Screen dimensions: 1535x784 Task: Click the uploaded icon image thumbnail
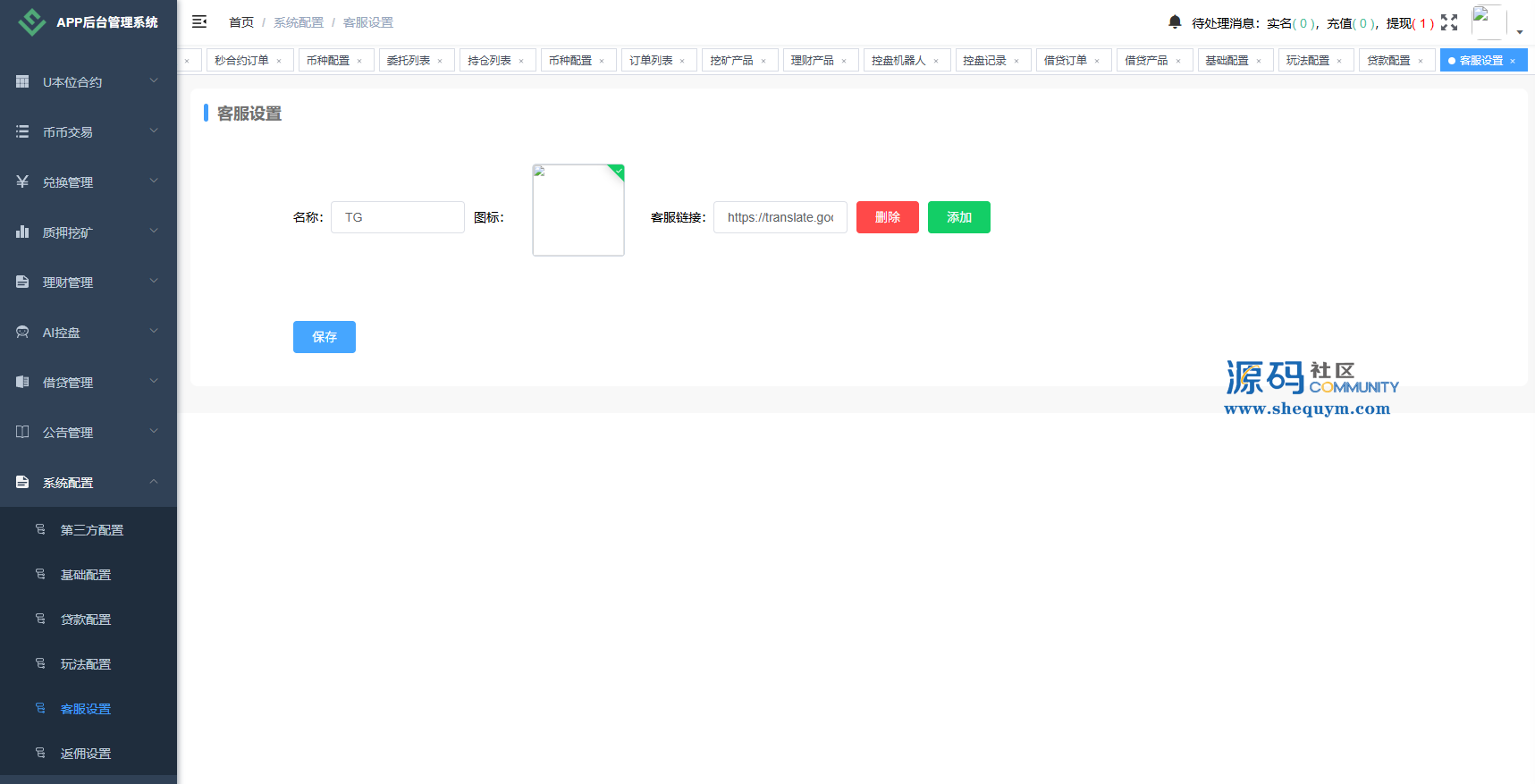pos(578,210)
